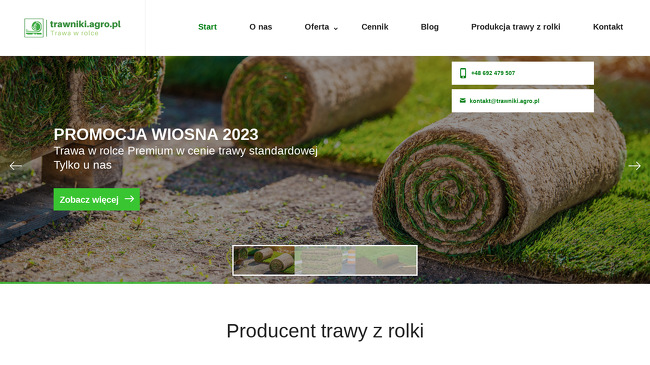The image size is (650, 365).
Task: Click the email envelope icon
Action: pos(463,100)
